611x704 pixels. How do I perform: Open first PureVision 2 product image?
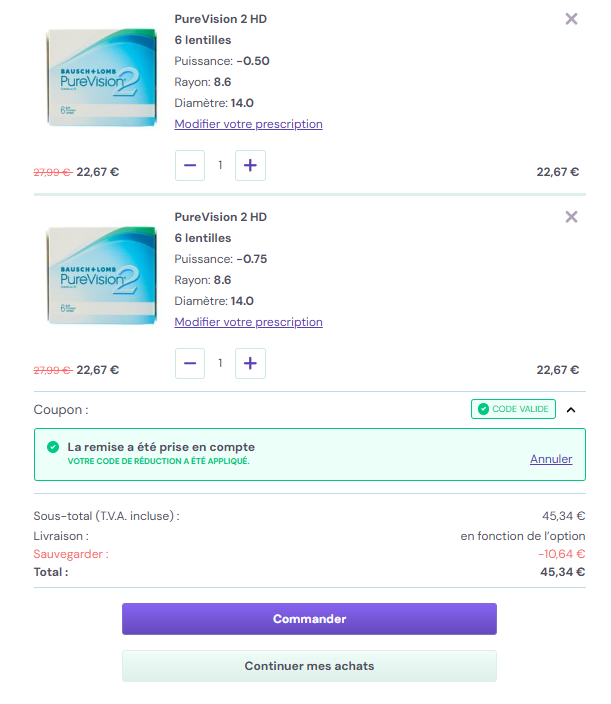point(101,77)
